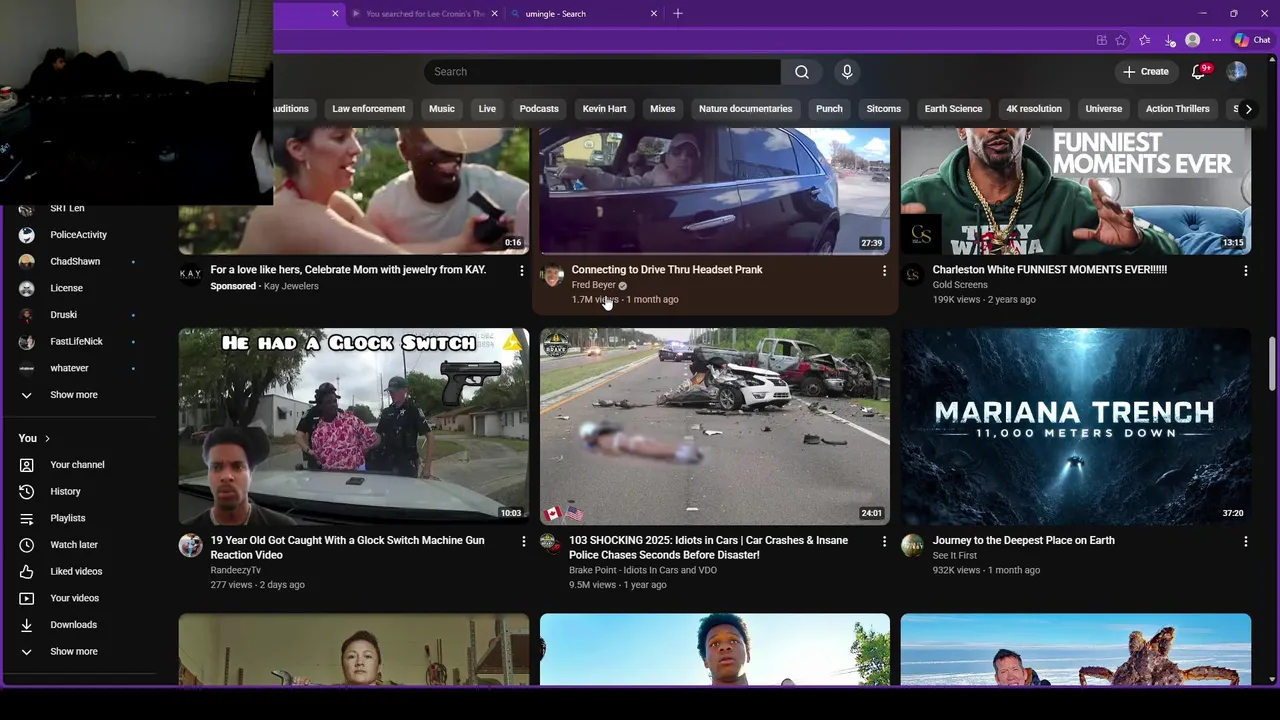The width and height of the screenshot is (1280, 720).
Task: Open the browser settings ellipsis menu
Action: tap(1216, 40)
